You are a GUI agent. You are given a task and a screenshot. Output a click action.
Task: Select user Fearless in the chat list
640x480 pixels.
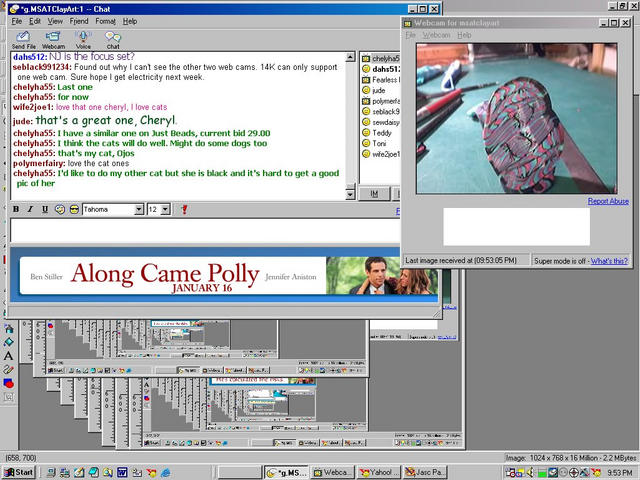tap(380, 80)
